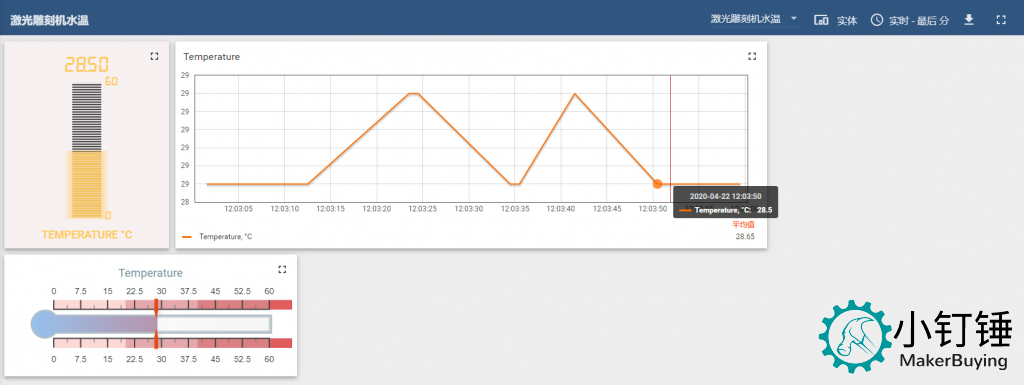Open the 激光雕刻机水温 dashboard selector text
1024x385 pixels.
click(x=746, y=19)
